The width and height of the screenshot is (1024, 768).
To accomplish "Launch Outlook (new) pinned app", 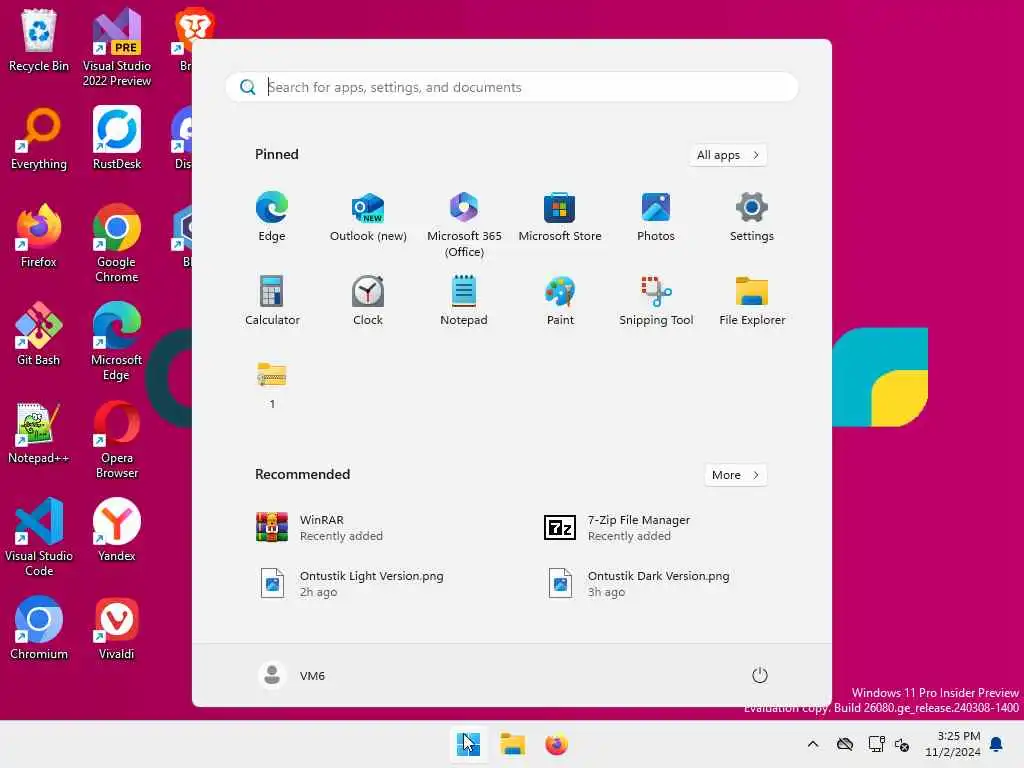I will pyautogui.click(x=368, y=217).
